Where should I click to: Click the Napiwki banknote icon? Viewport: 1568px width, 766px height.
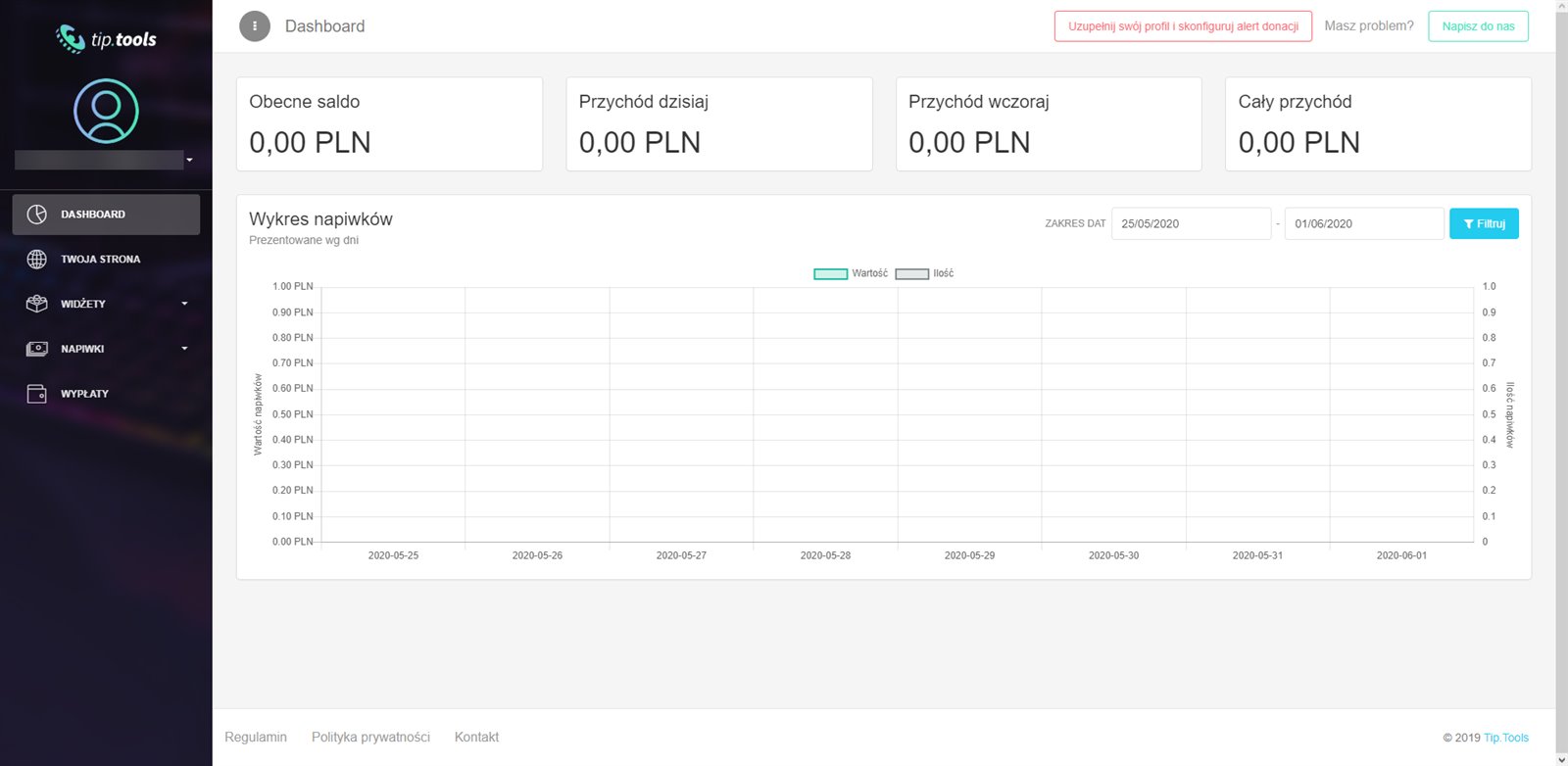(37, 349)
